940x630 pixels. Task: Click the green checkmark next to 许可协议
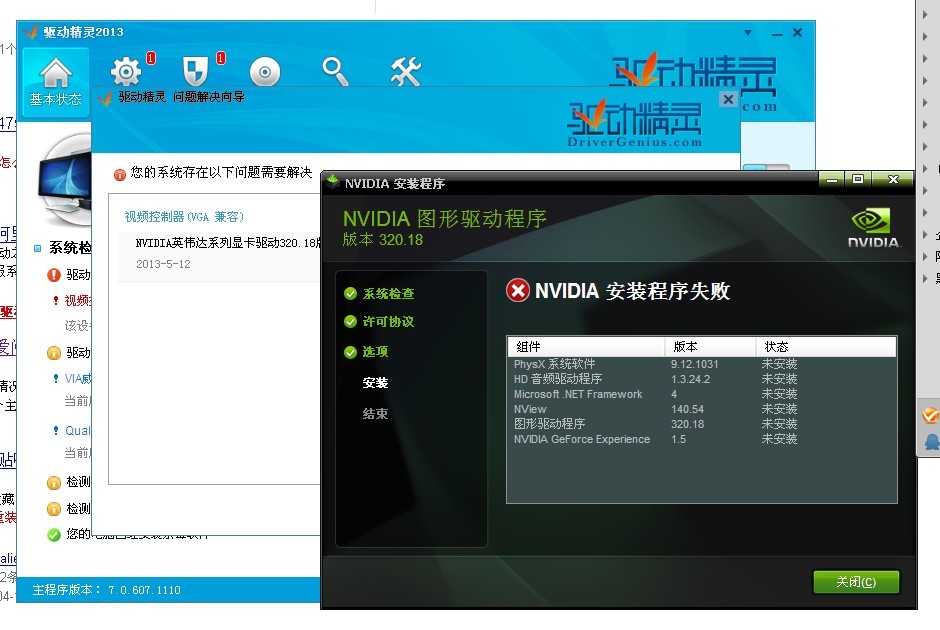click(351, 322)
